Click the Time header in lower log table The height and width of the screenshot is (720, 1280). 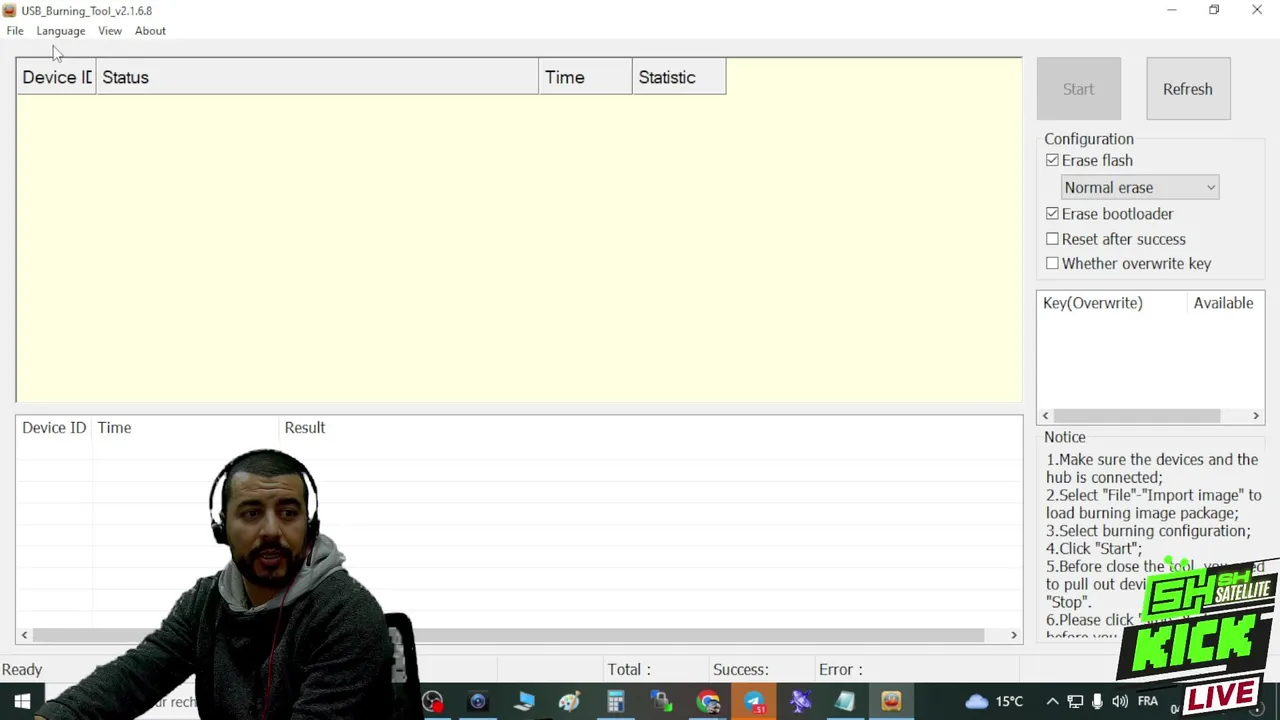point(114,428)
